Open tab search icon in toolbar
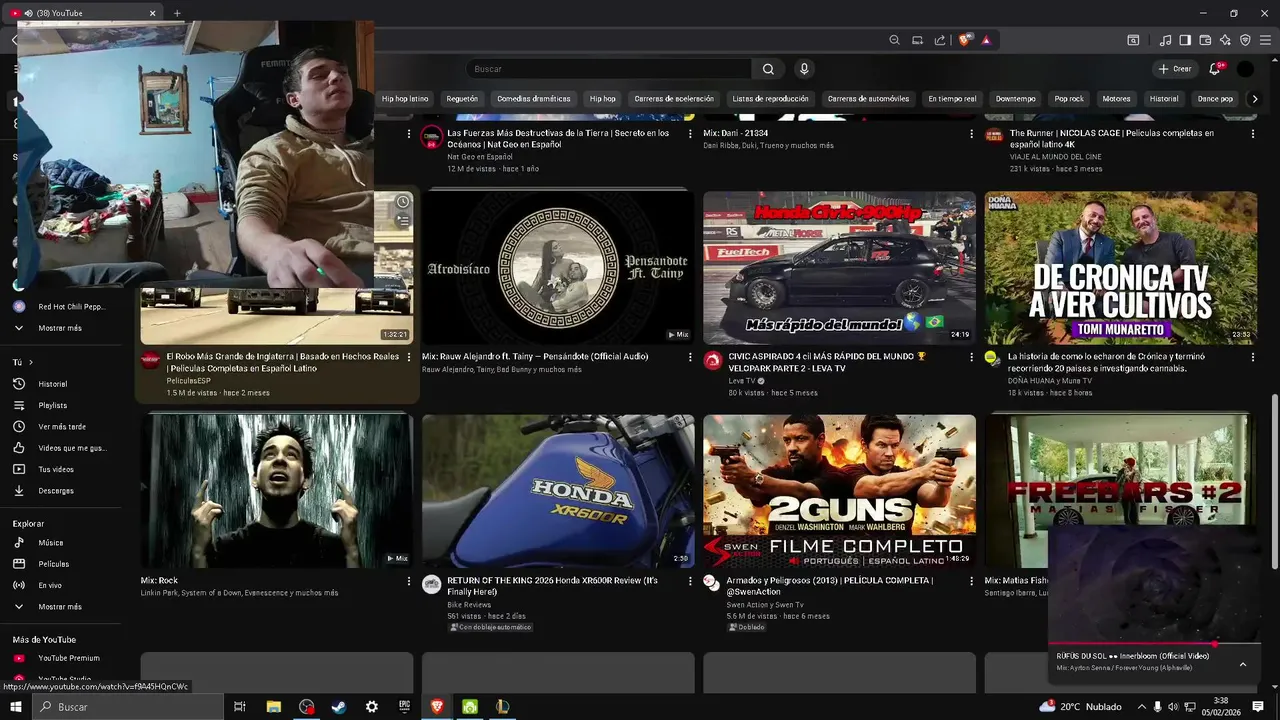This screenshot has height=720, width=1280. click(x=1133, y=40)
